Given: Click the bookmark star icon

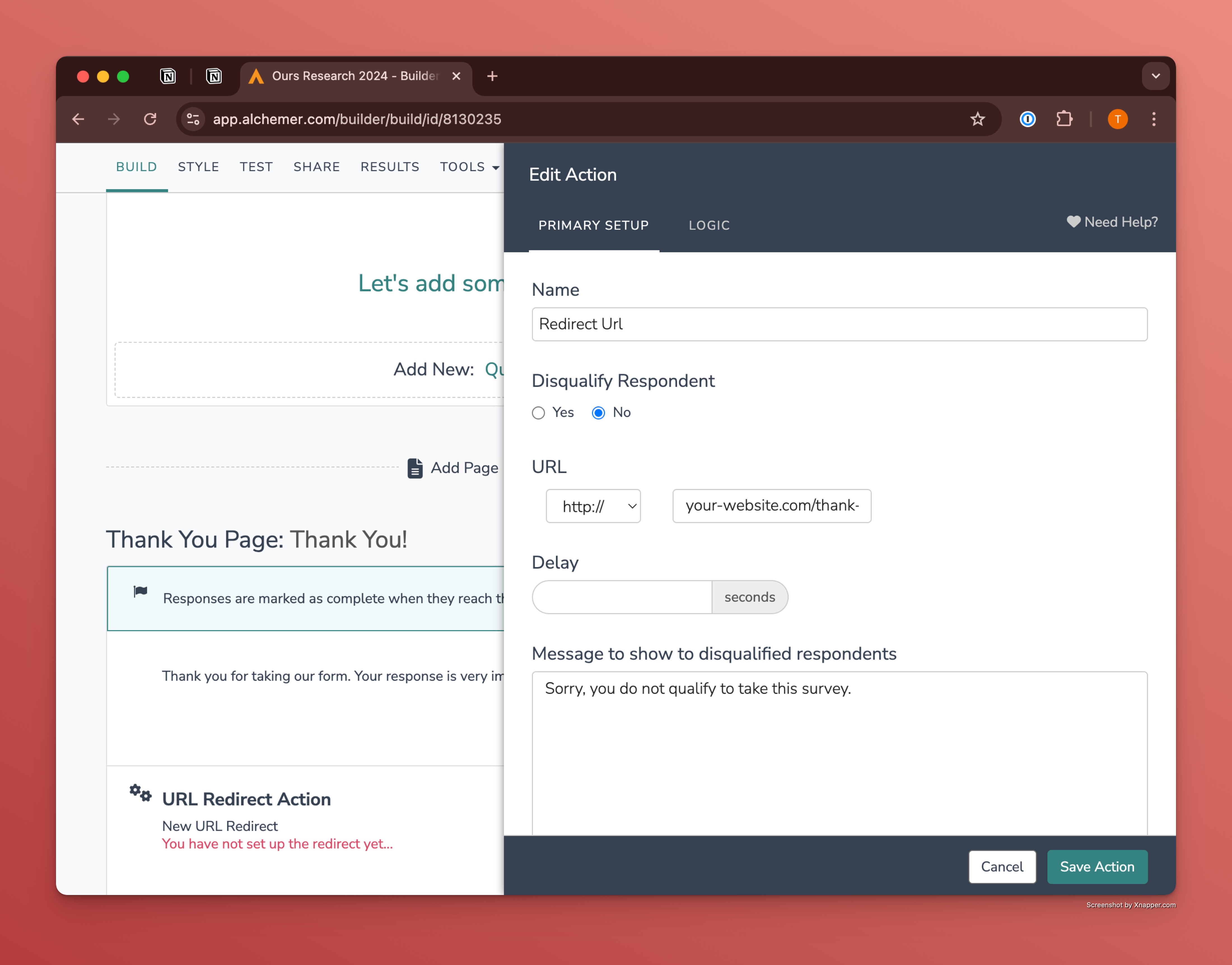Looking at the screenshot, I should tap(977, 119).
